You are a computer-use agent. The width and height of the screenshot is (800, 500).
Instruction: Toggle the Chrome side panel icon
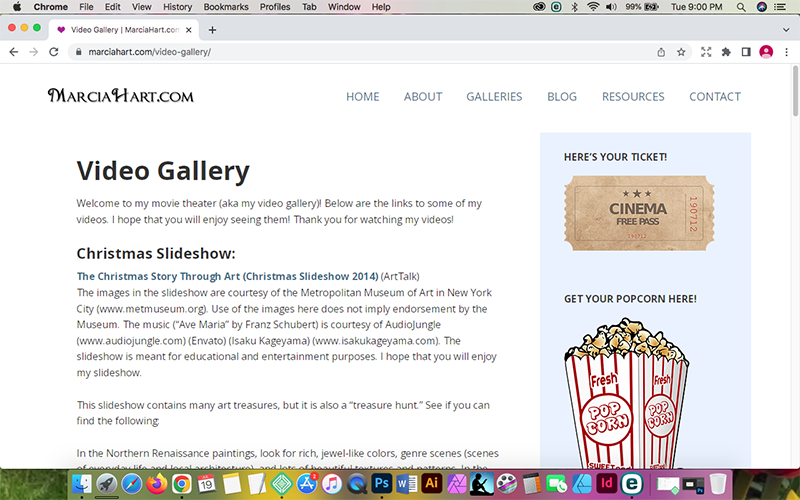tap(746, 52)
